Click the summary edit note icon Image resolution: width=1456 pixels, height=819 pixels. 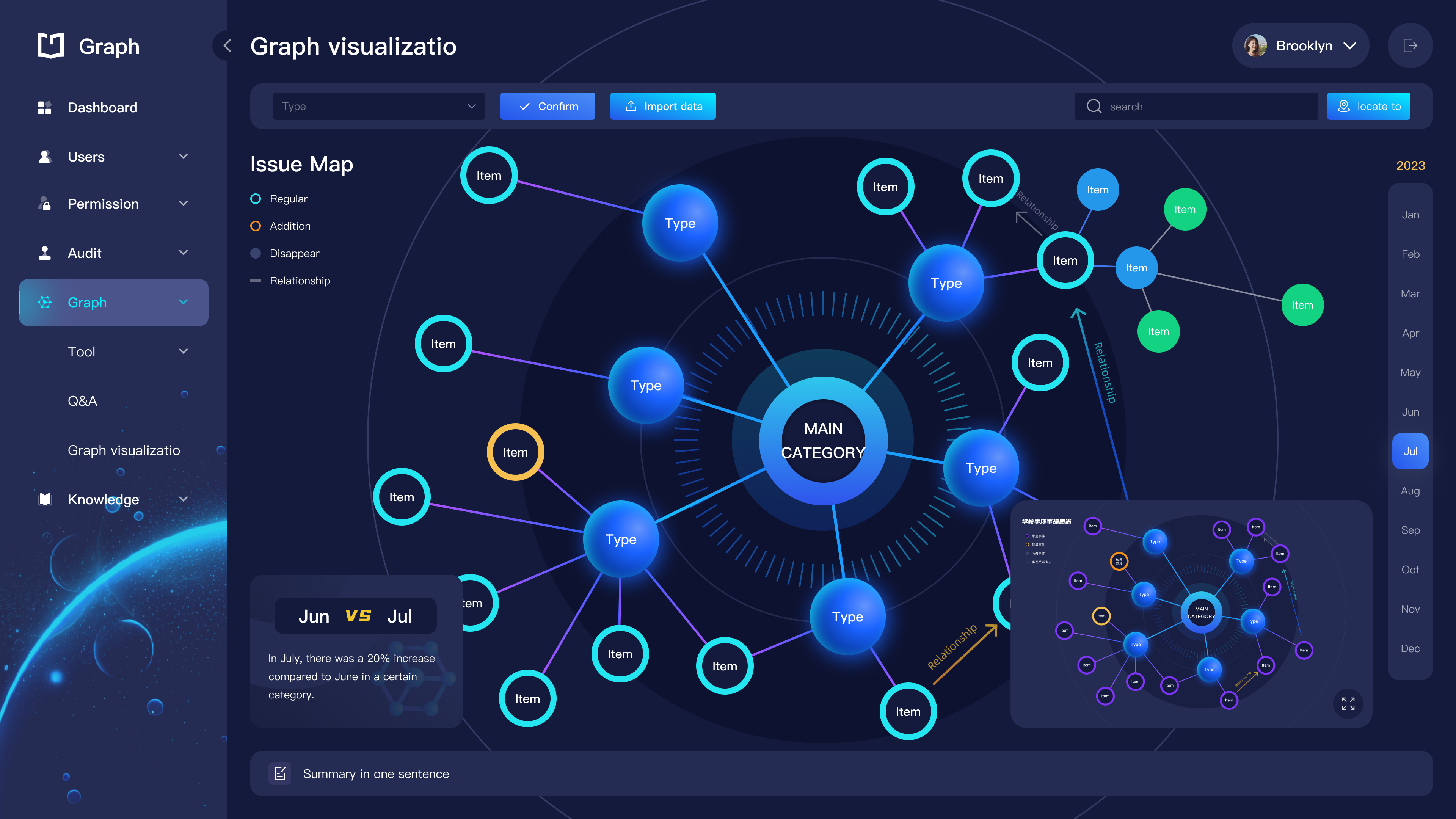[x=280, y=773]
